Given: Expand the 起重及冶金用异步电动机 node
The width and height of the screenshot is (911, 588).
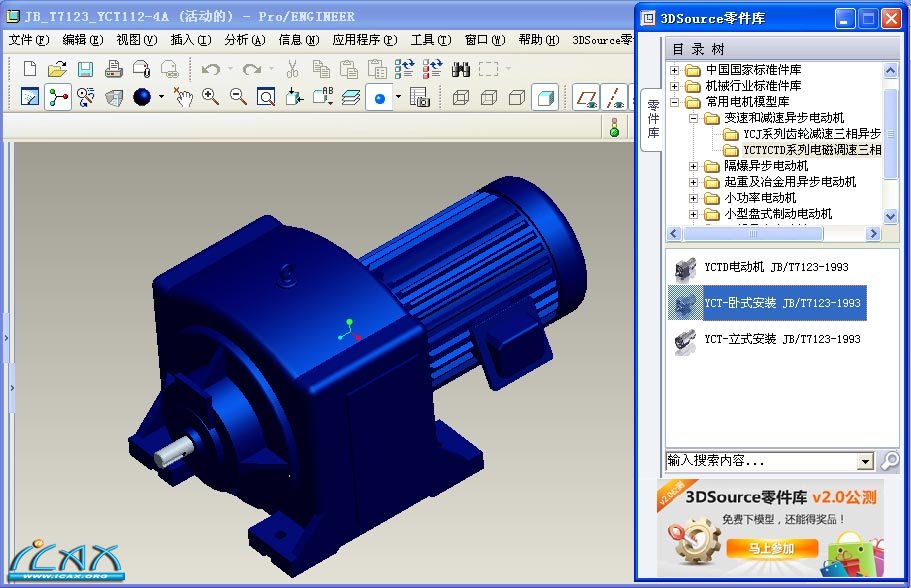Looking at the screenshot, I should [693, 182].
